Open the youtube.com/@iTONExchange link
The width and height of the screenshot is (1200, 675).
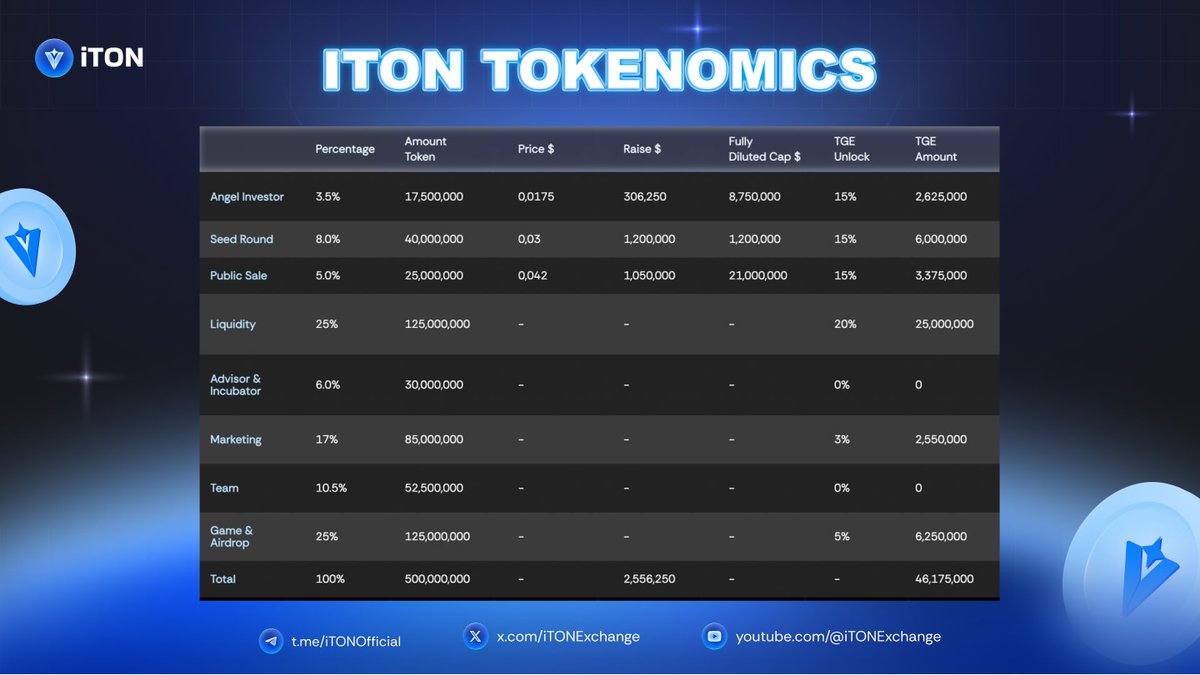pyautogui.click(x=838, y=636)
